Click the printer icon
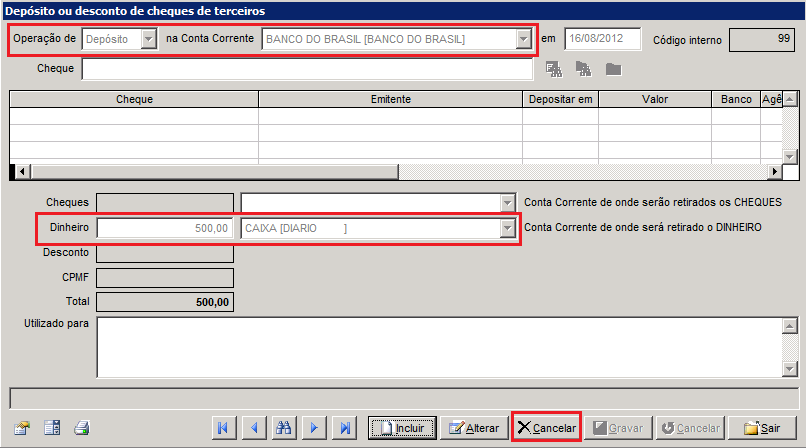Screen dimensions: 806x448 pyautogui.click(x=82, y=427)
